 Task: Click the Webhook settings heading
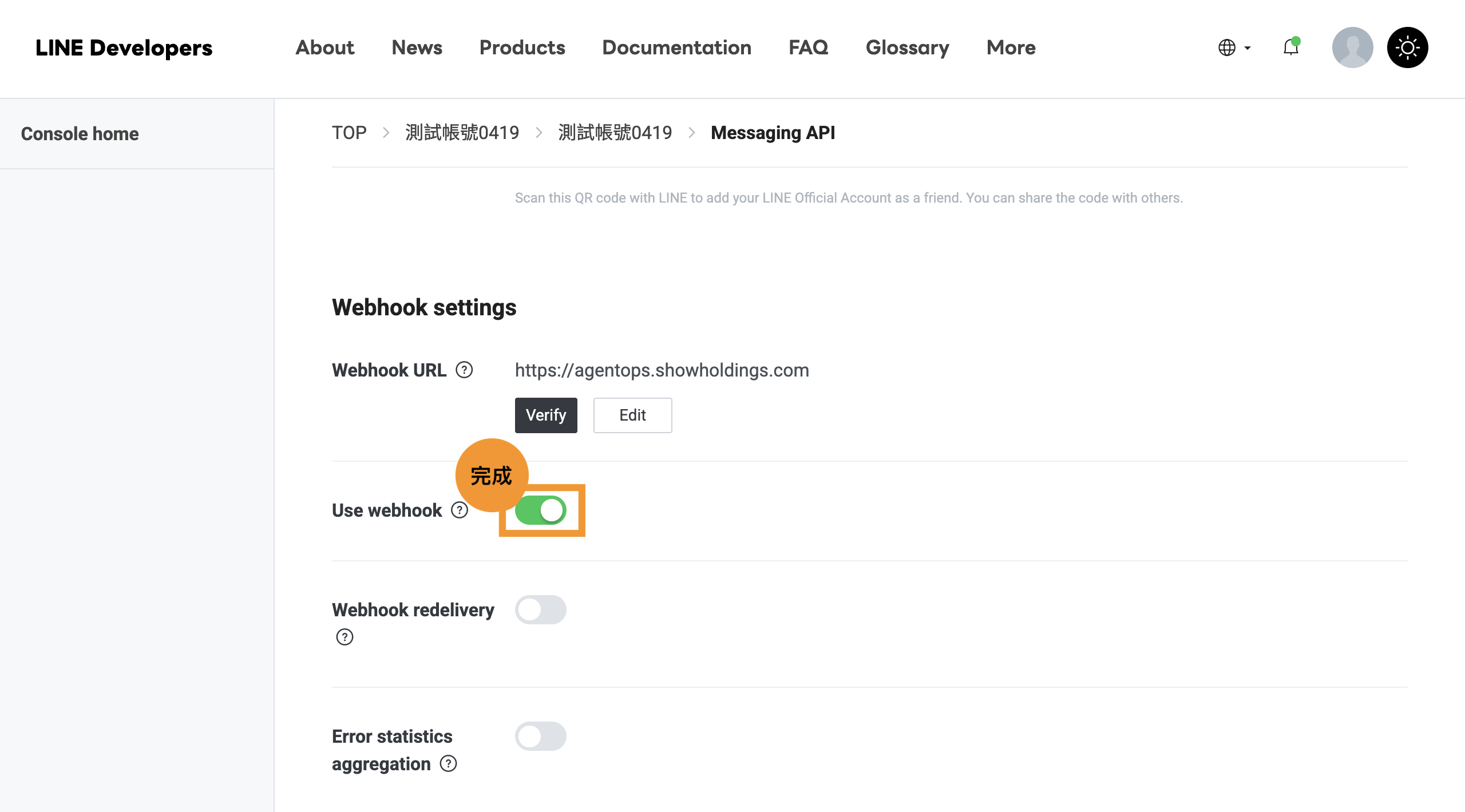[424, 308]
